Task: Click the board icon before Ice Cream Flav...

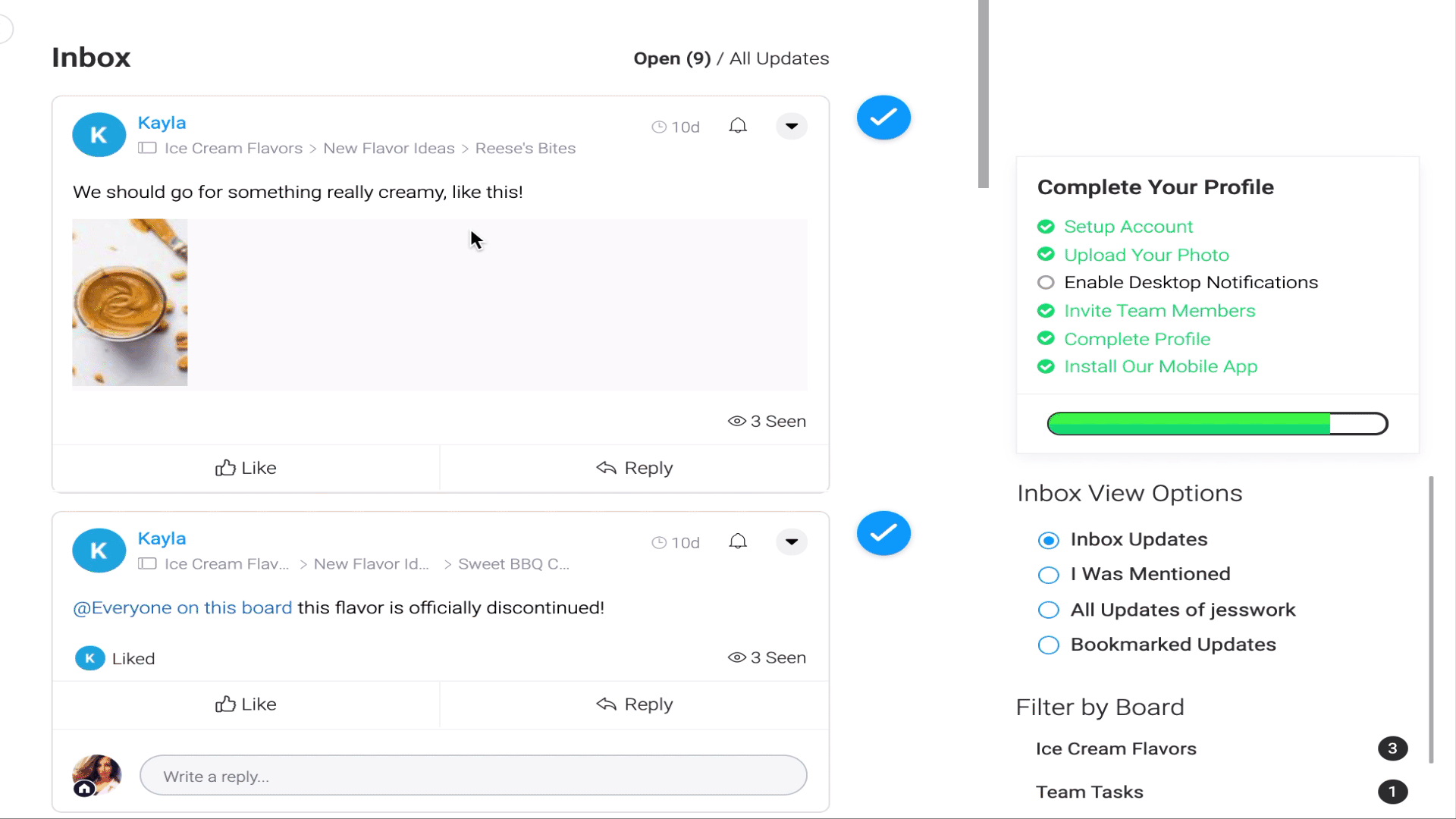Action: tap(147, 563)
